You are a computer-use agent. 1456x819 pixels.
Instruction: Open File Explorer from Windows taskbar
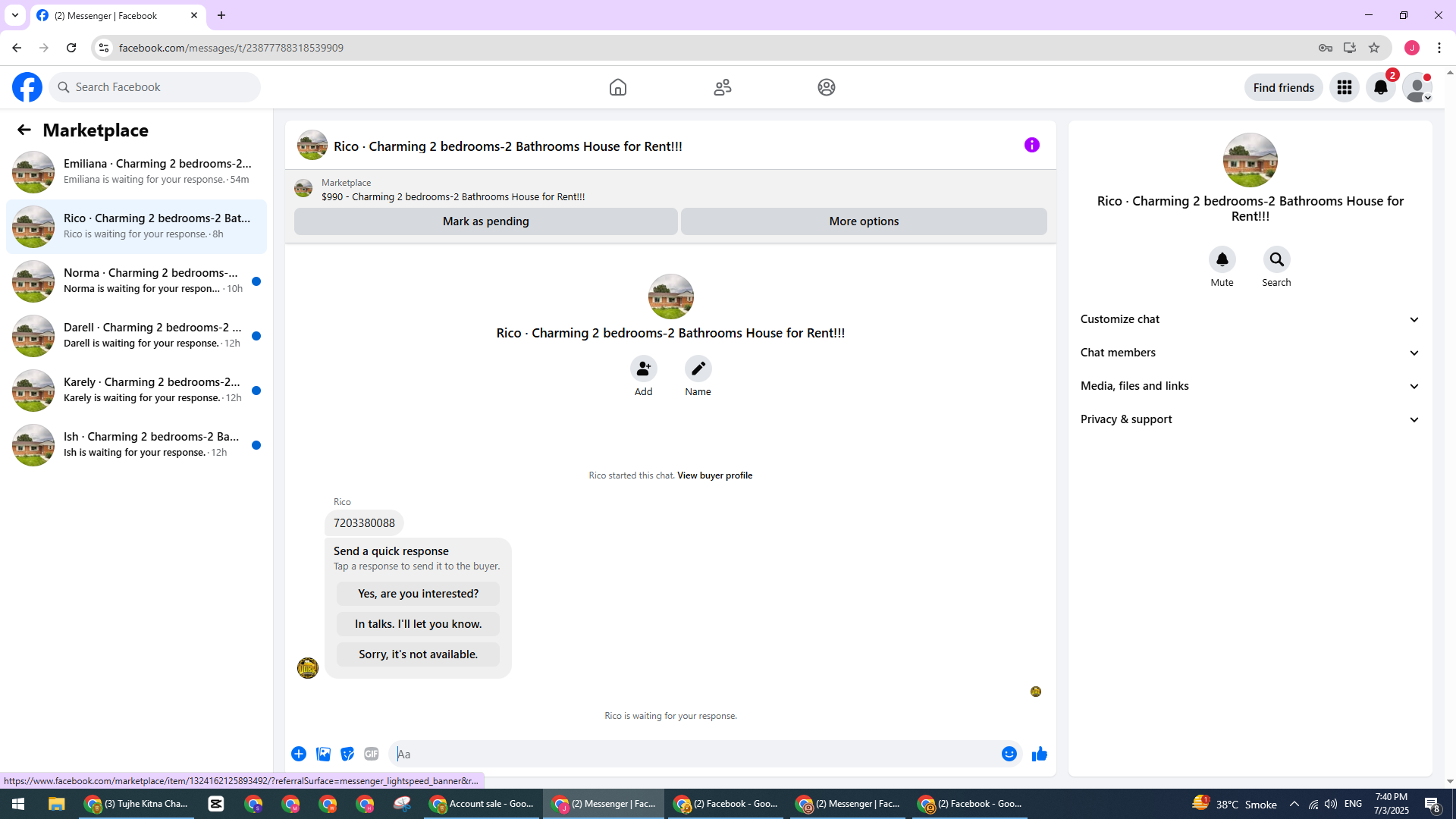56,804
